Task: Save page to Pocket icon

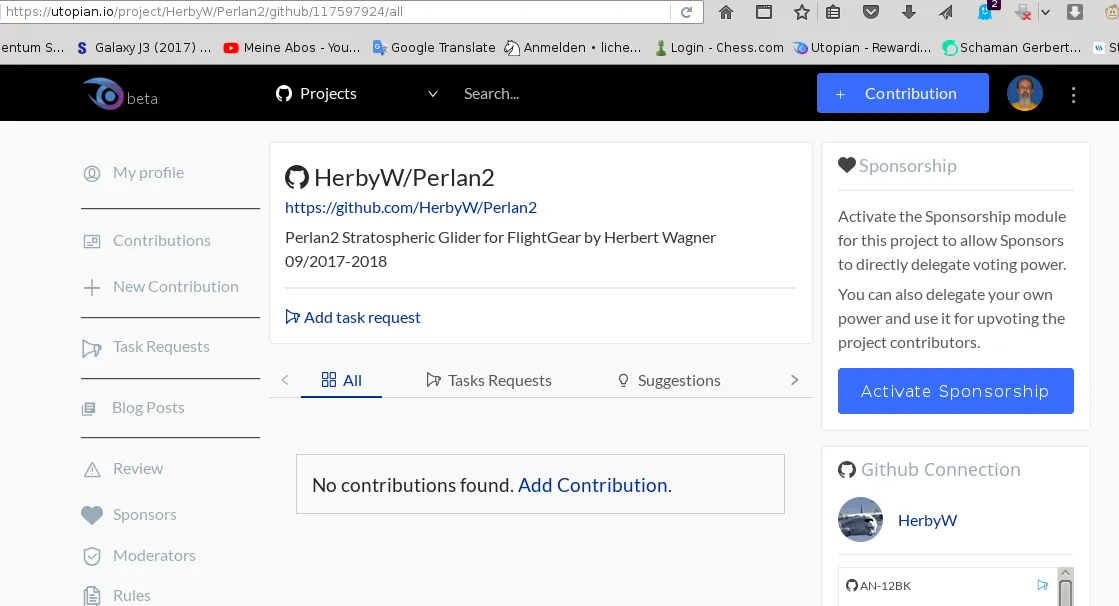Action: [x=871, y=12]
